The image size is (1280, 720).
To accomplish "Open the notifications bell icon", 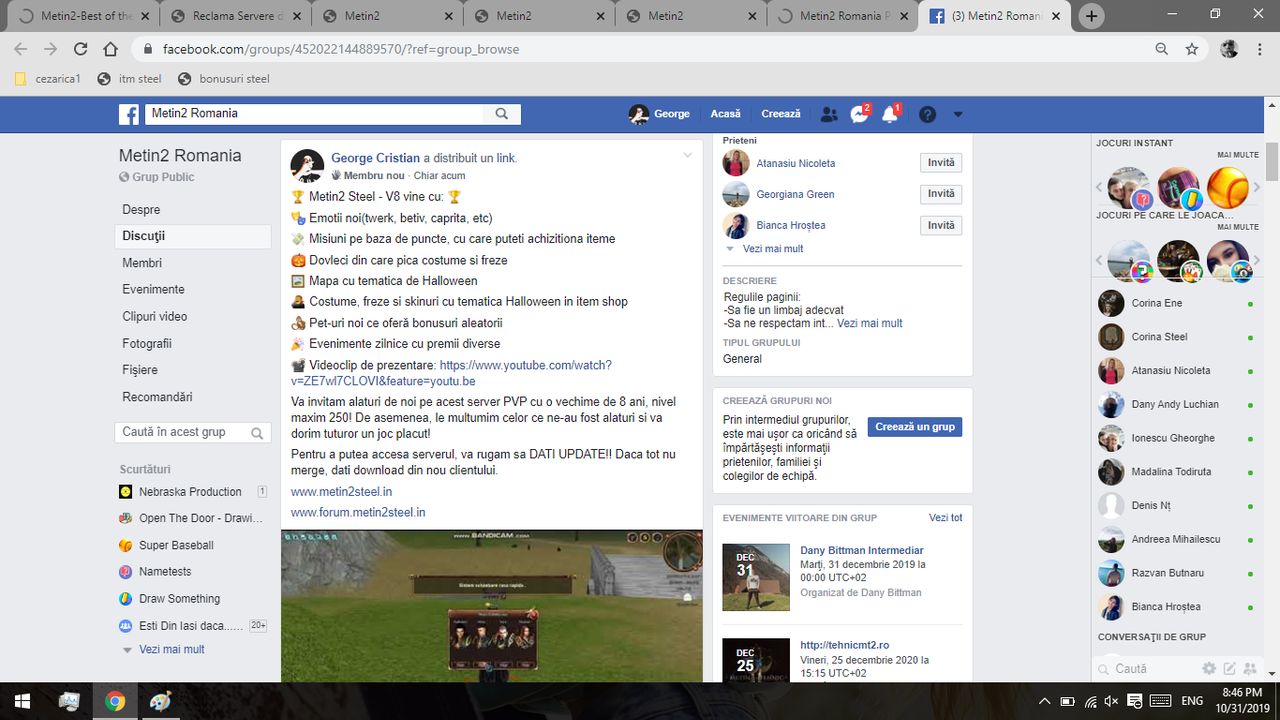I will pos(890,114).
